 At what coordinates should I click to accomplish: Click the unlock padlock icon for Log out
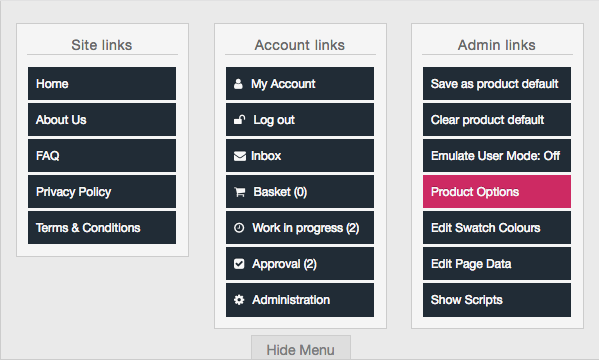point(240,120)
